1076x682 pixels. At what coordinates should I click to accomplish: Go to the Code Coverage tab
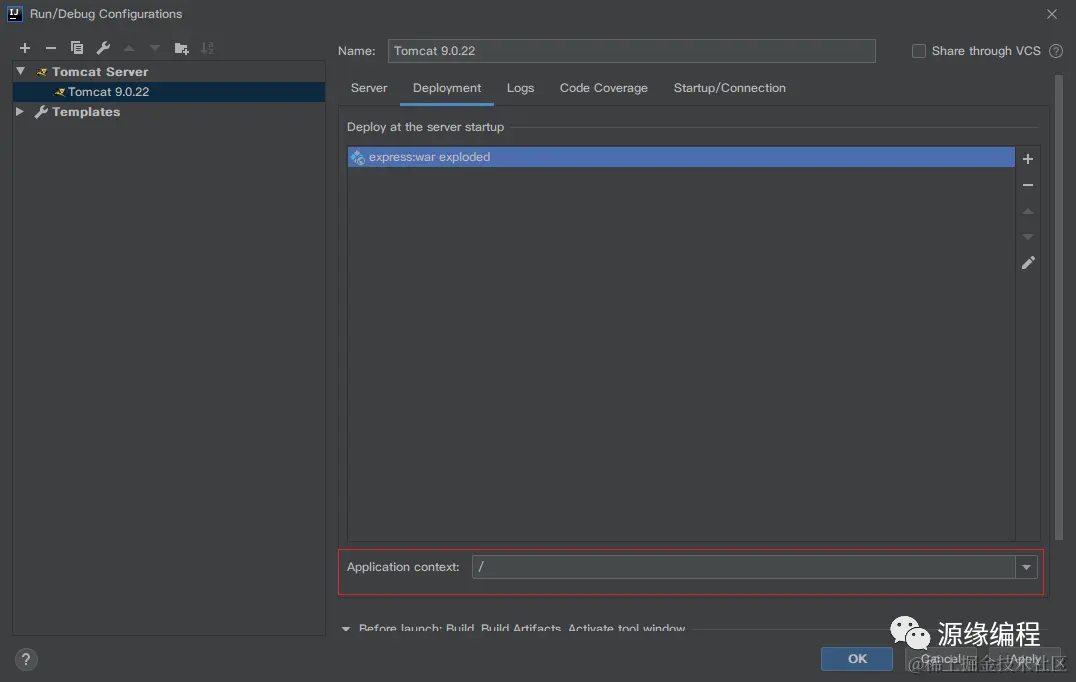(604, 88)
